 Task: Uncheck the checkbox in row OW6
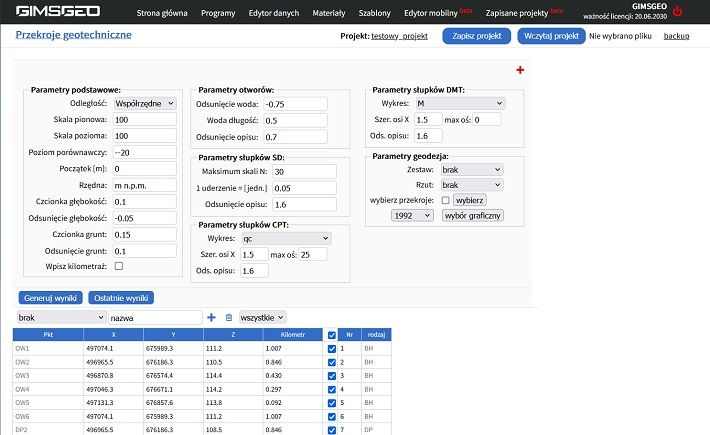pyautogui.click(x=331, y=416)
